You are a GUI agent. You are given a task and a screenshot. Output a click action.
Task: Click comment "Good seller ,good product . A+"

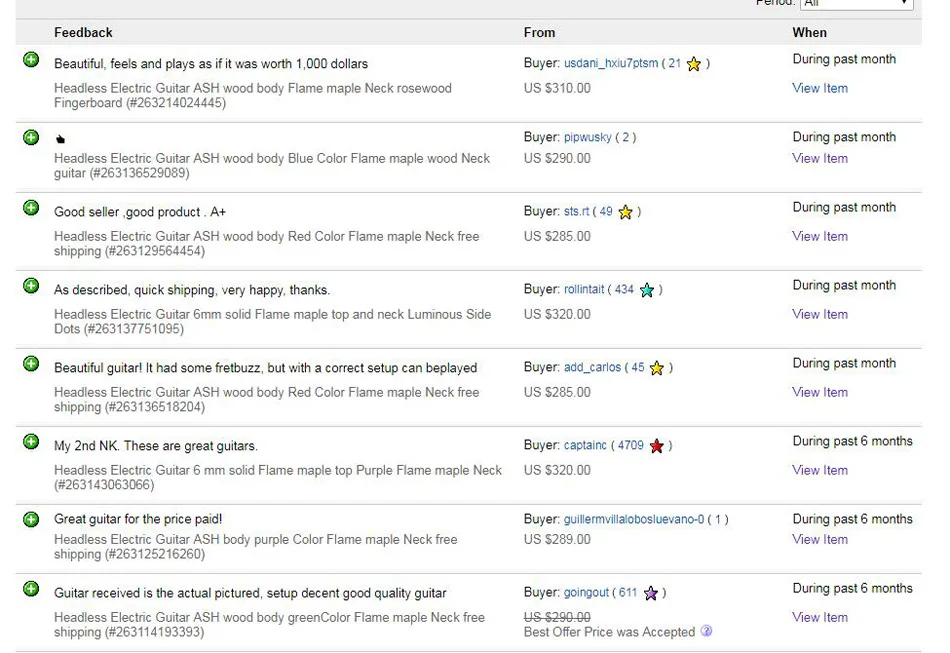pyautogui.click(x=140, y=212)
